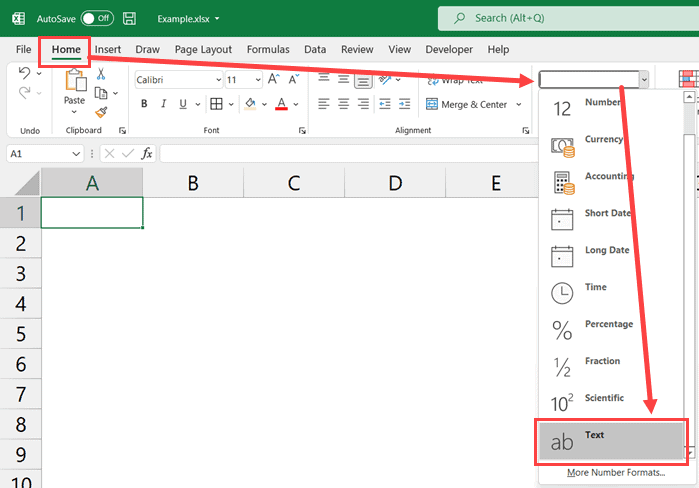699x488 pixels.
Task: Switch to the Formulas tab
Action: [267, 49]
